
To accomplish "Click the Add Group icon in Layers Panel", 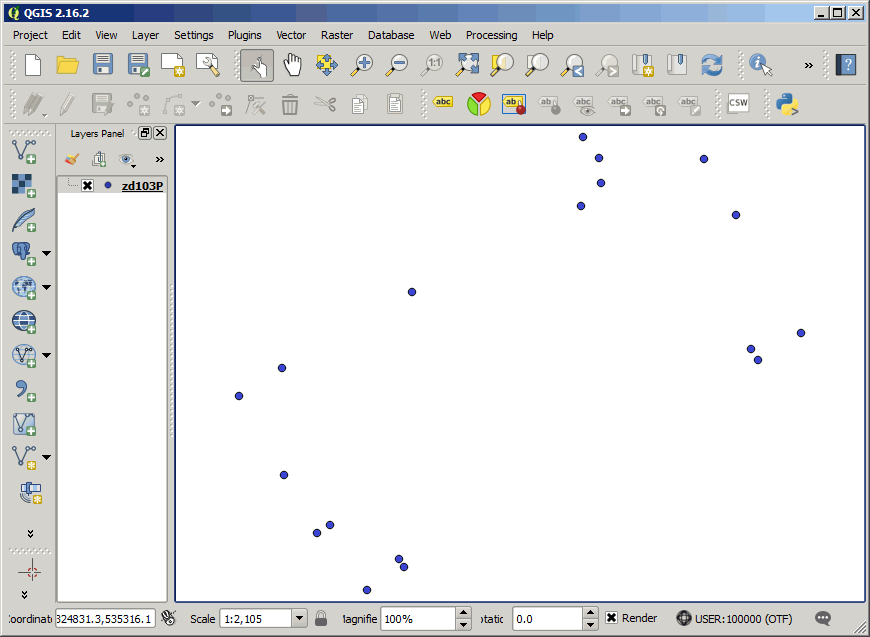I will pos(99,160).
